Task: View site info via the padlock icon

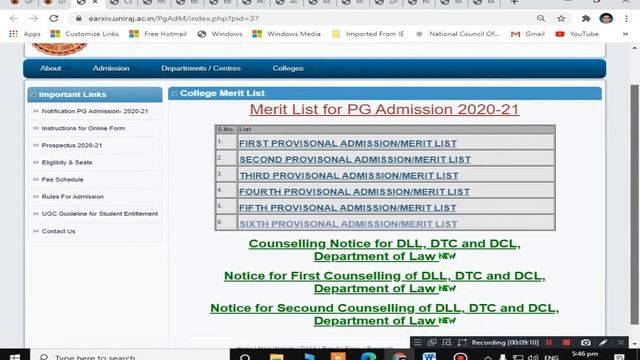Action: pyautogui.click(x=79, y=18)
